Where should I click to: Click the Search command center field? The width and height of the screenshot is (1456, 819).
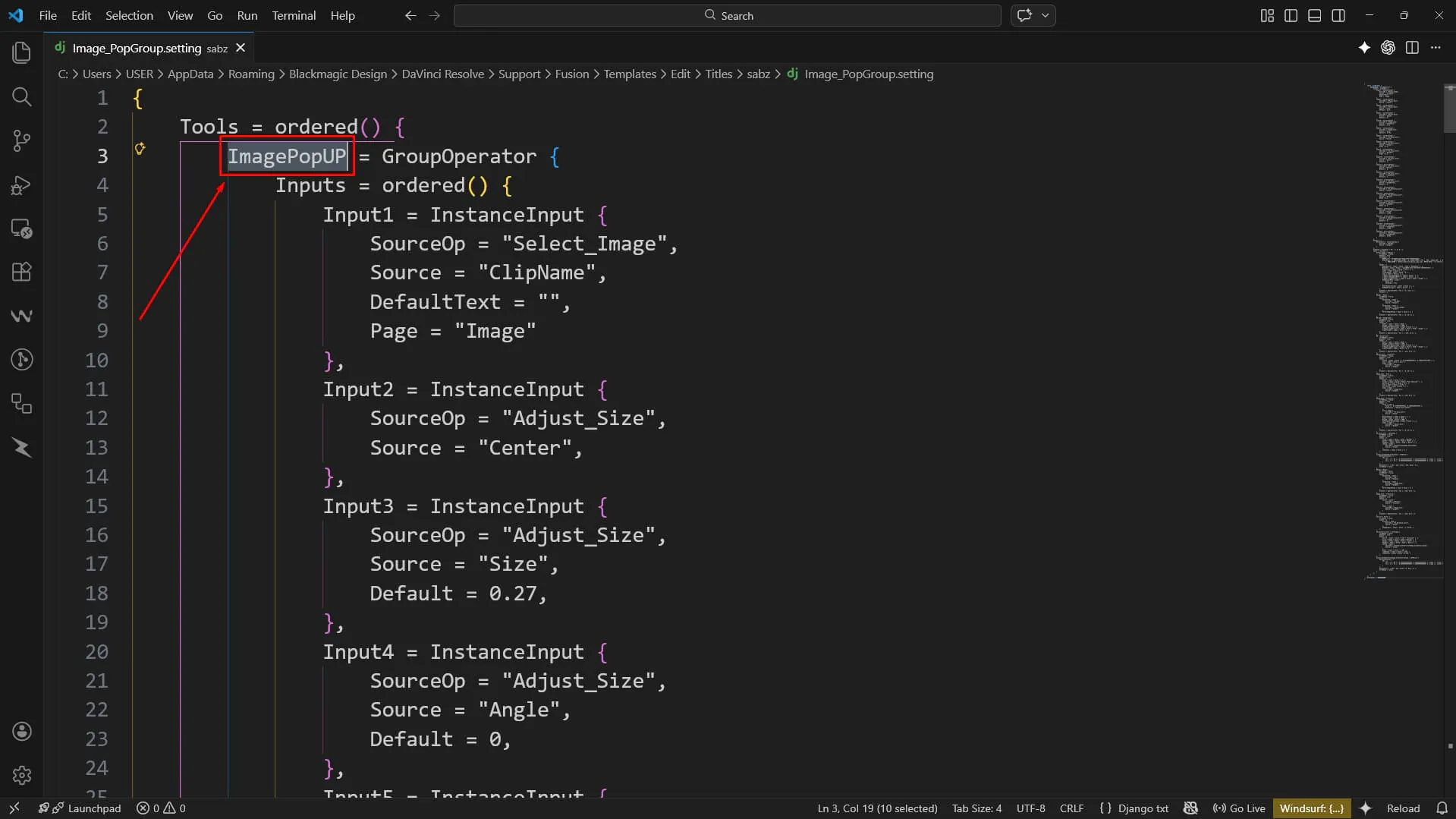click(x=728, y=15)
